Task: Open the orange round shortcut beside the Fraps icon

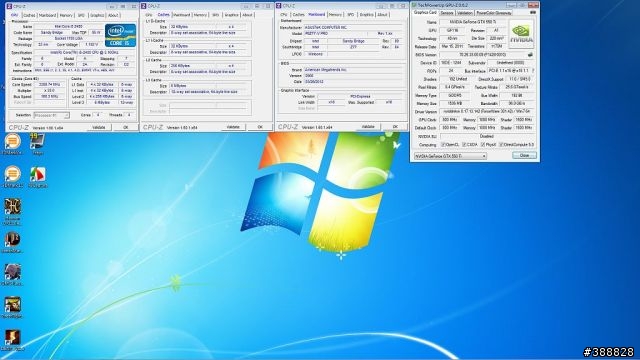Action: point(12,141)
